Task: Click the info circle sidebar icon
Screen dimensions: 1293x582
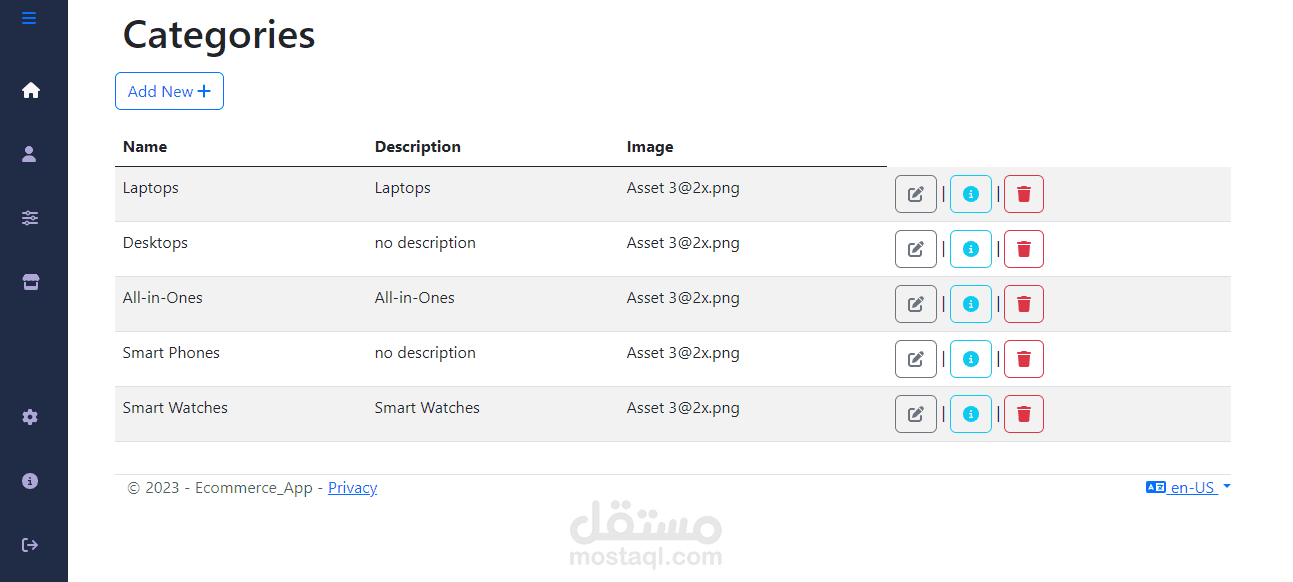Action: (x=30, y=481)
